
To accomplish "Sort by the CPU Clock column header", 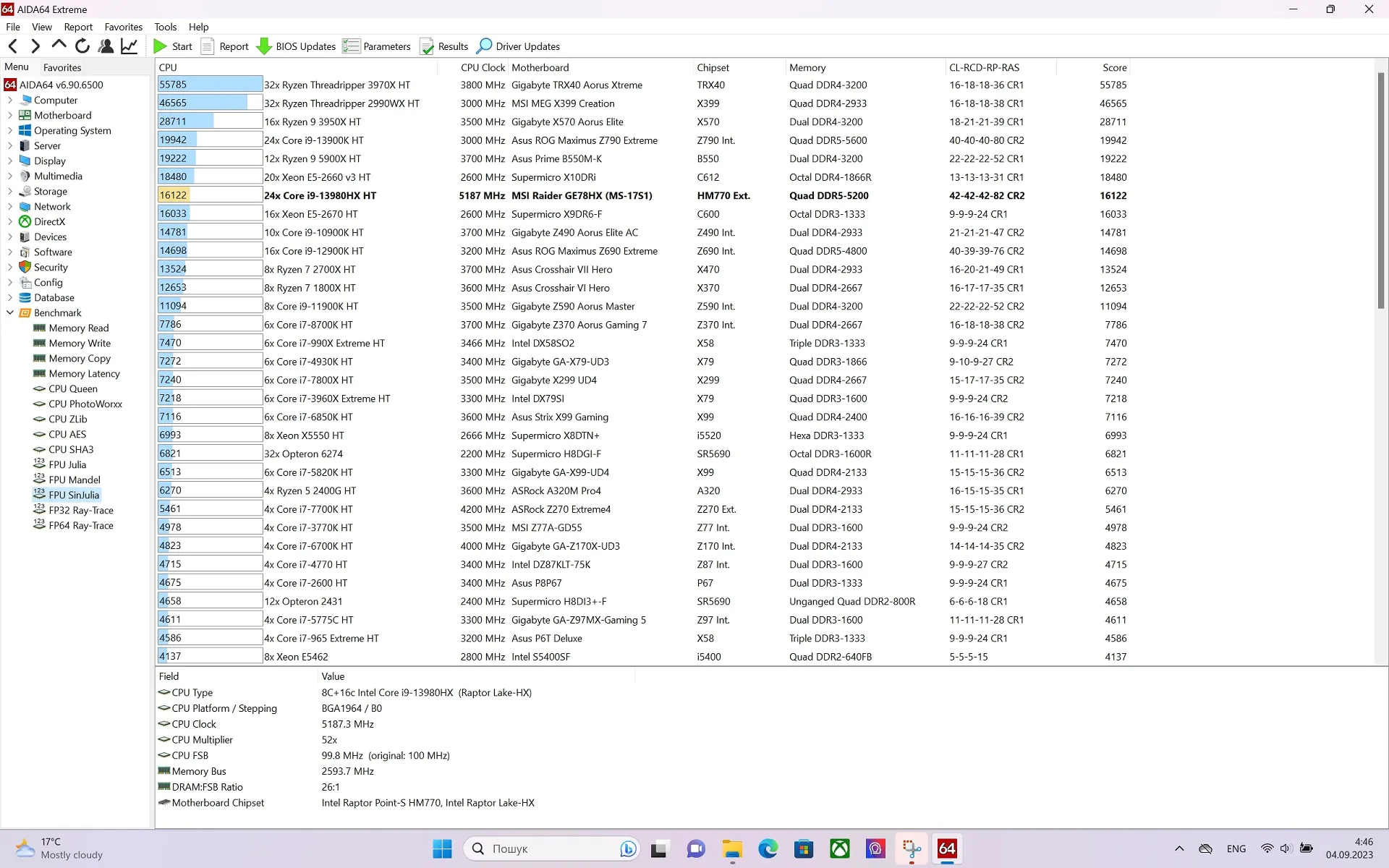I will coord(474,67).
